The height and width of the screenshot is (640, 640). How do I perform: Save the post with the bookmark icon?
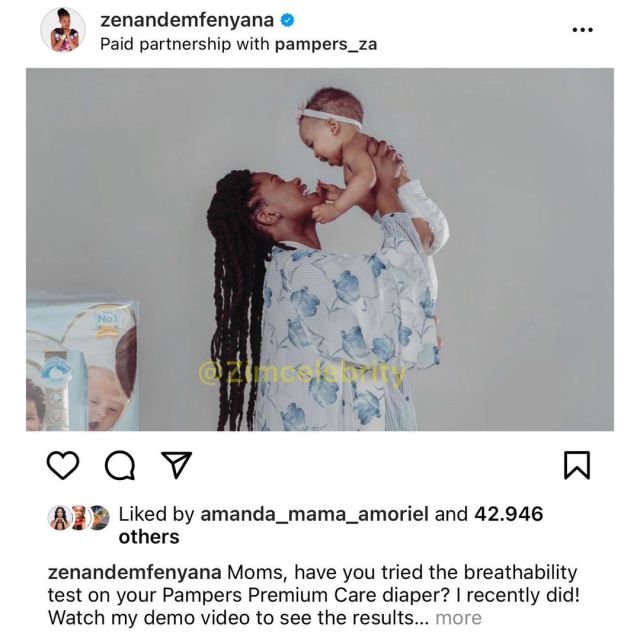(x=577, y=465)
